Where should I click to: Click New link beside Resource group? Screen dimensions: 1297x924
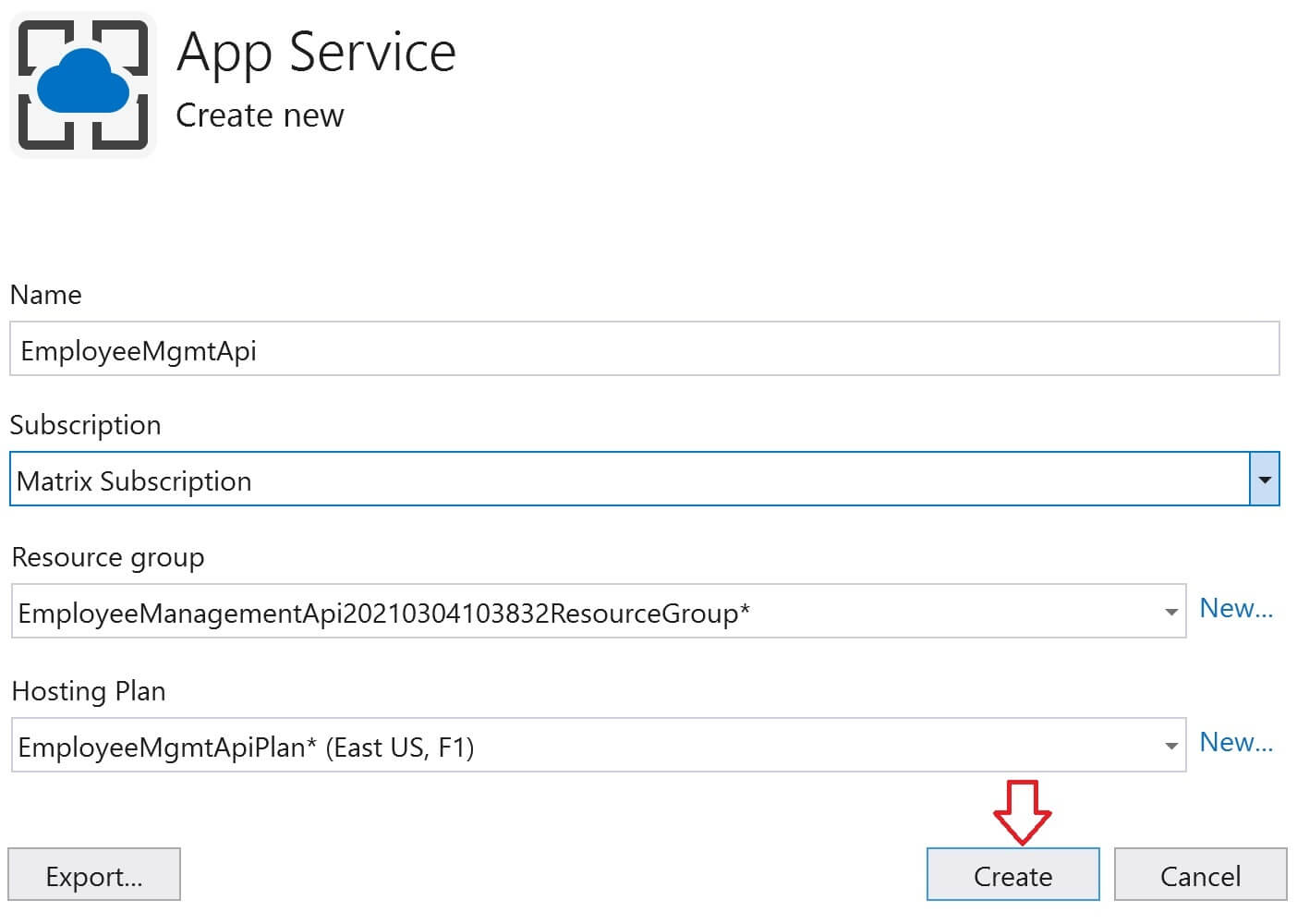tap(1236, 609)
